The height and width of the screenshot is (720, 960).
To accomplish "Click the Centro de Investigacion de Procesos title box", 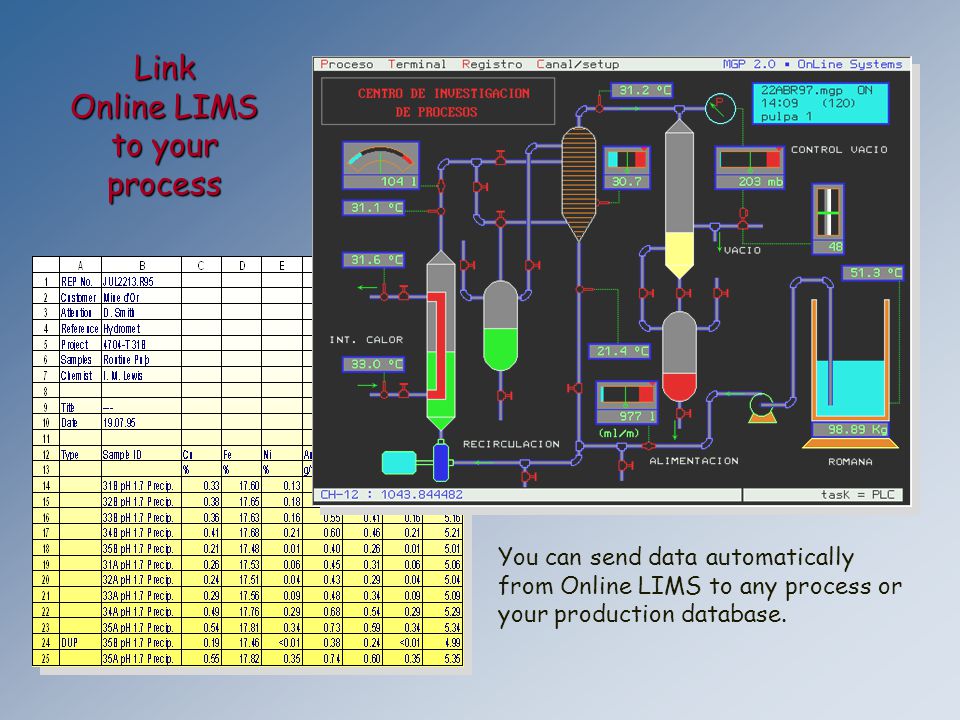I will (x=438, y=102).
